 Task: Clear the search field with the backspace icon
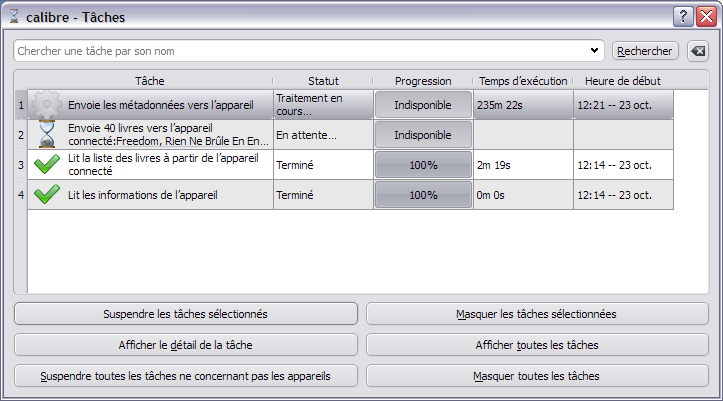pyautogui.click(x=698, y=50)
